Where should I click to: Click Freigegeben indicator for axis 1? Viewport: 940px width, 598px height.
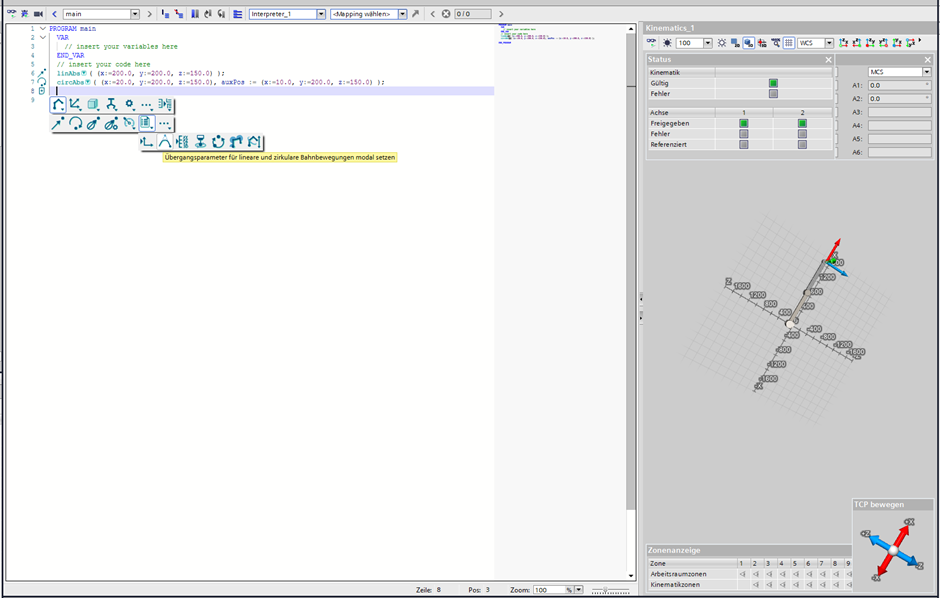[743, 123]
